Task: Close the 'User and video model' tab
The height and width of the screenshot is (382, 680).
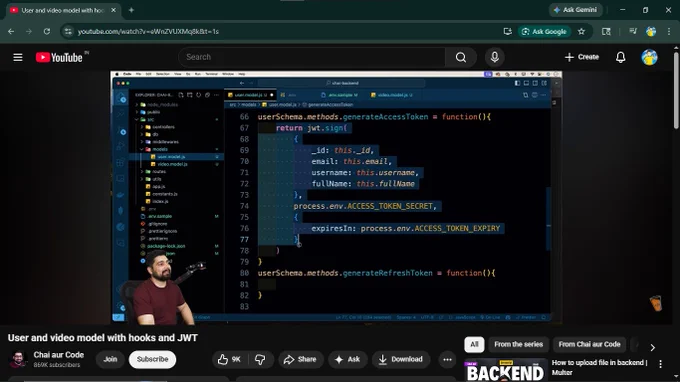Action: click(x=114, y=10)
